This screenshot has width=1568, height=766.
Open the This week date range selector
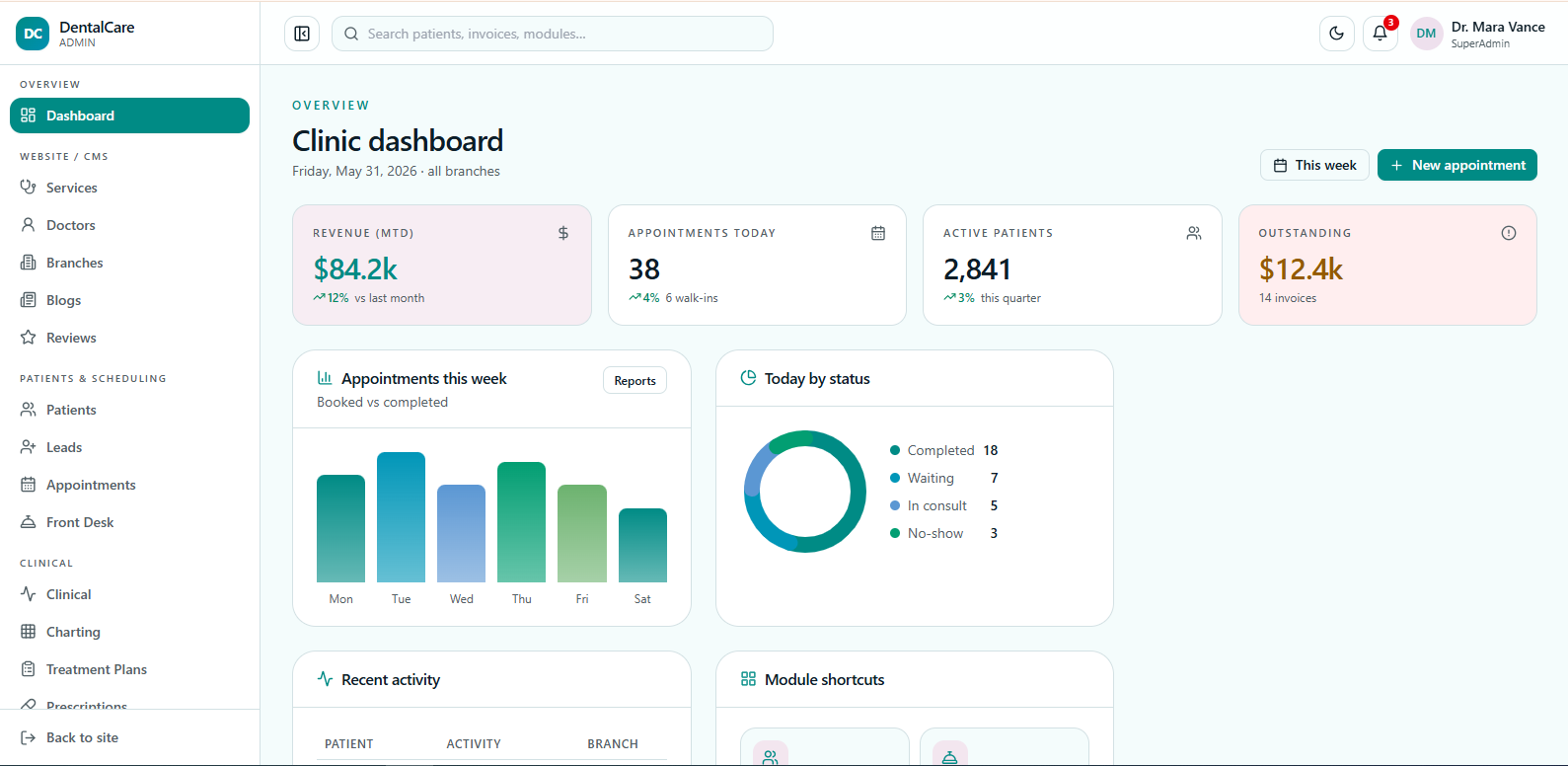click(1314, 165)
